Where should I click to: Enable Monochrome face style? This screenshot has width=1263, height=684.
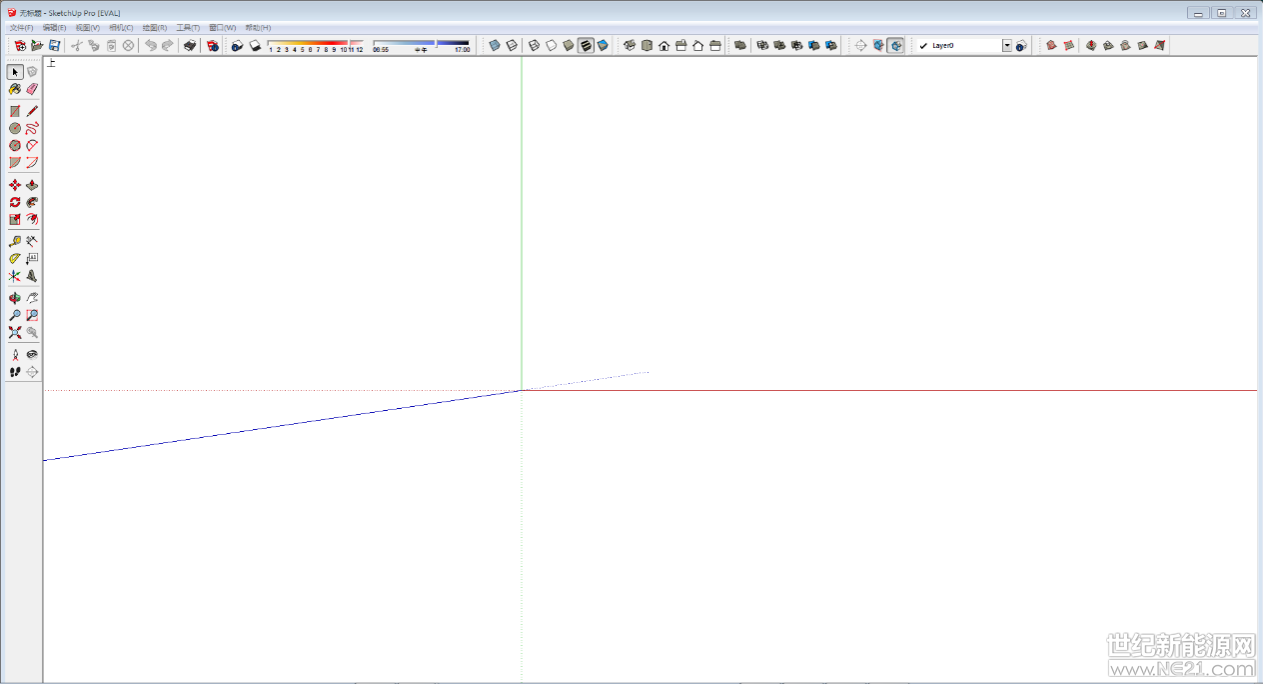[602, 45]
